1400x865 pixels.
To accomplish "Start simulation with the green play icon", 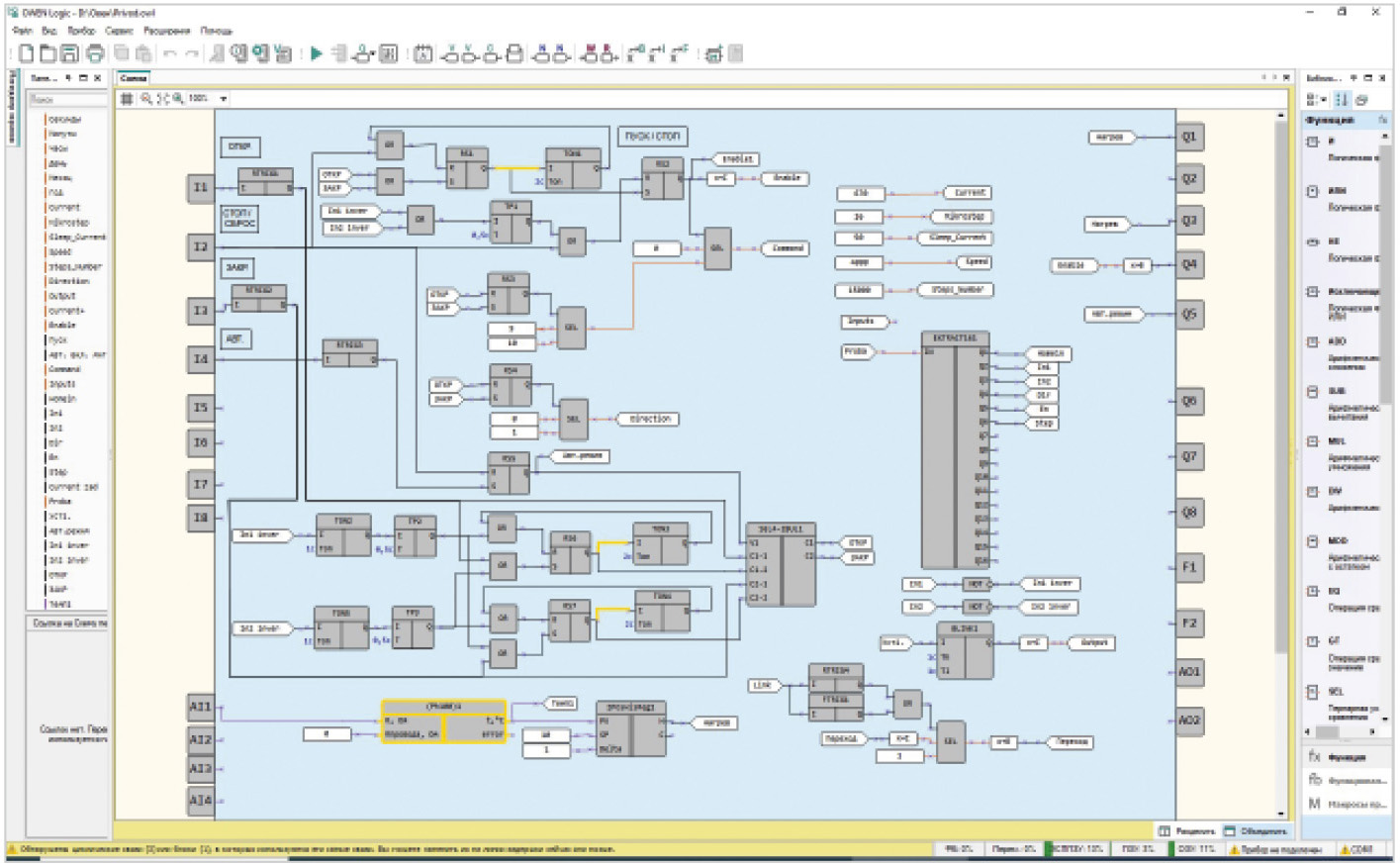I will point(316,53).
